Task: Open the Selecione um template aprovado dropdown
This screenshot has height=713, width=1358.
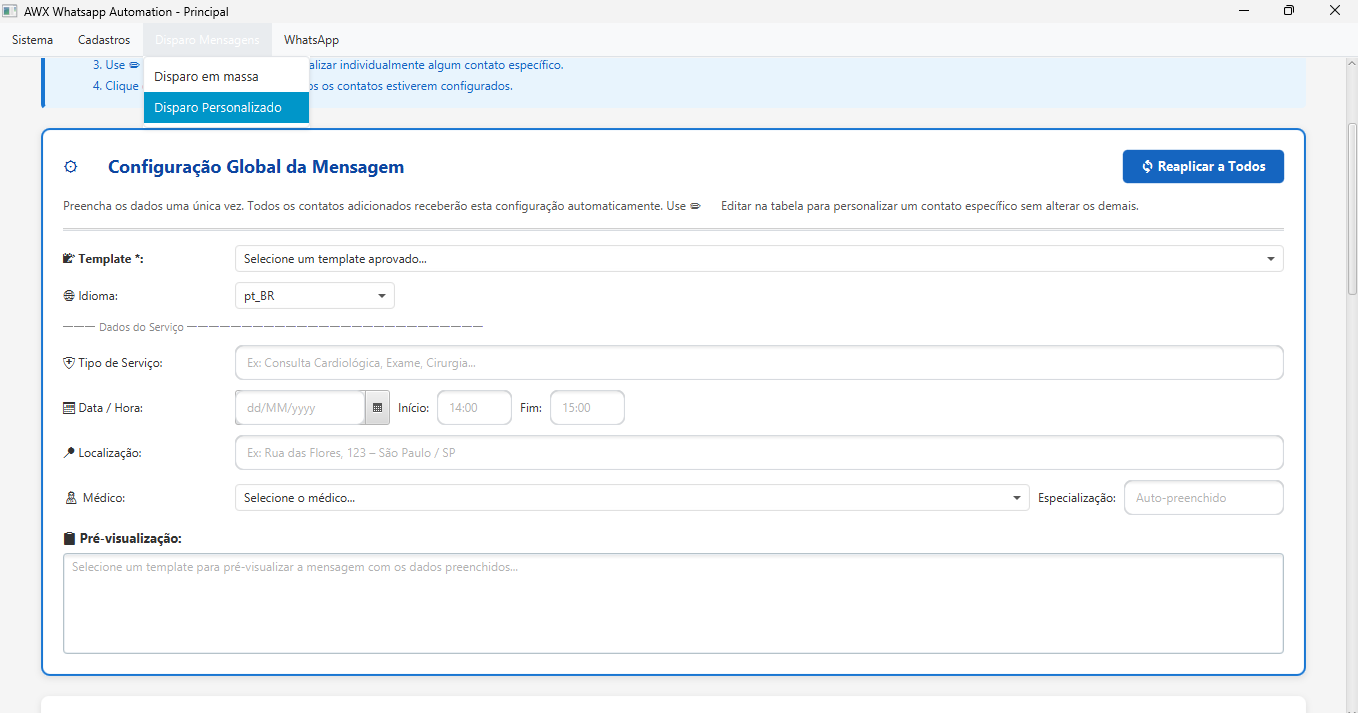Action: pos(759,258)
